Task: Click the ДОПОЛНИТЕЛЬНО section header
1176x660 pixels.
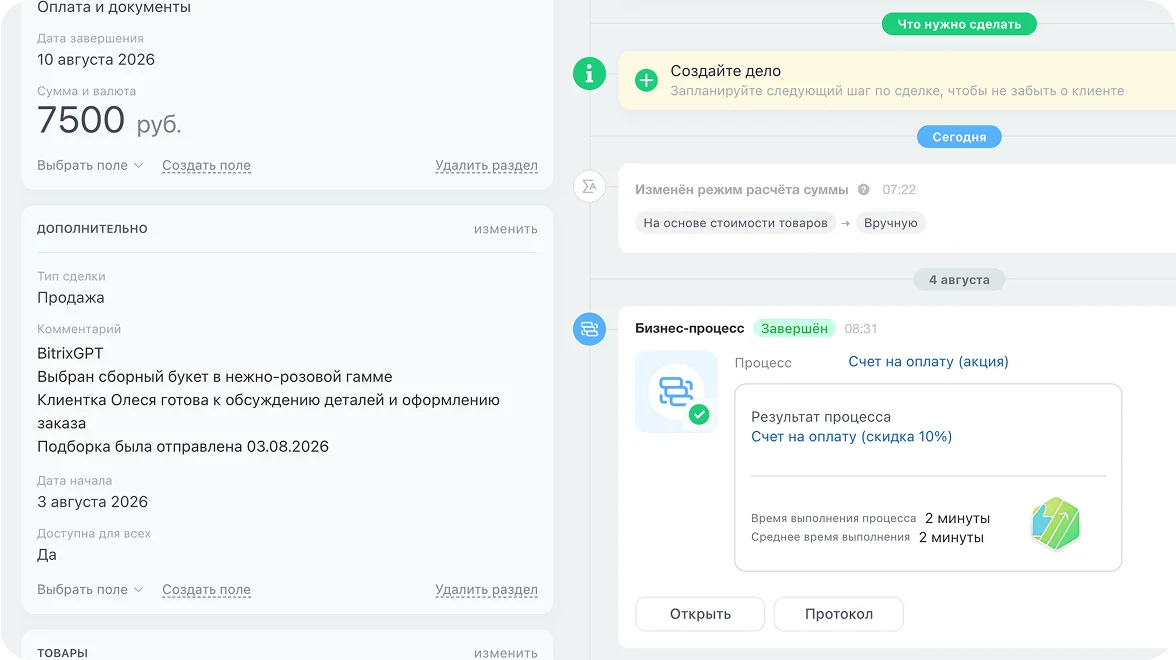Action: click(92, 229)
